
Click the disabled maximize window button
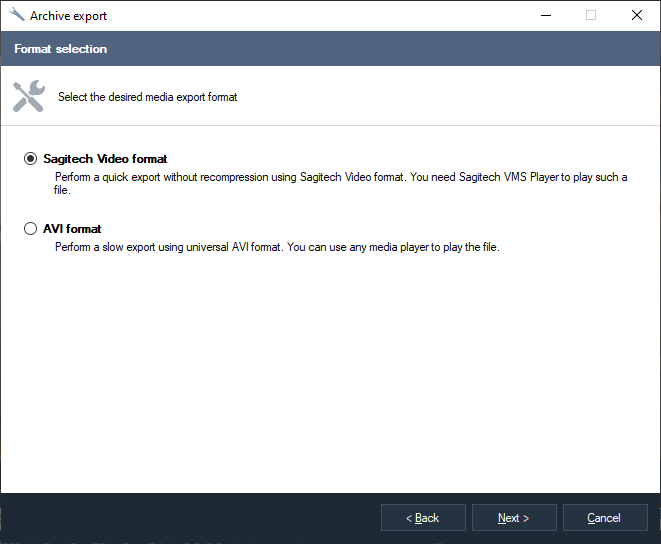point(591,16)
